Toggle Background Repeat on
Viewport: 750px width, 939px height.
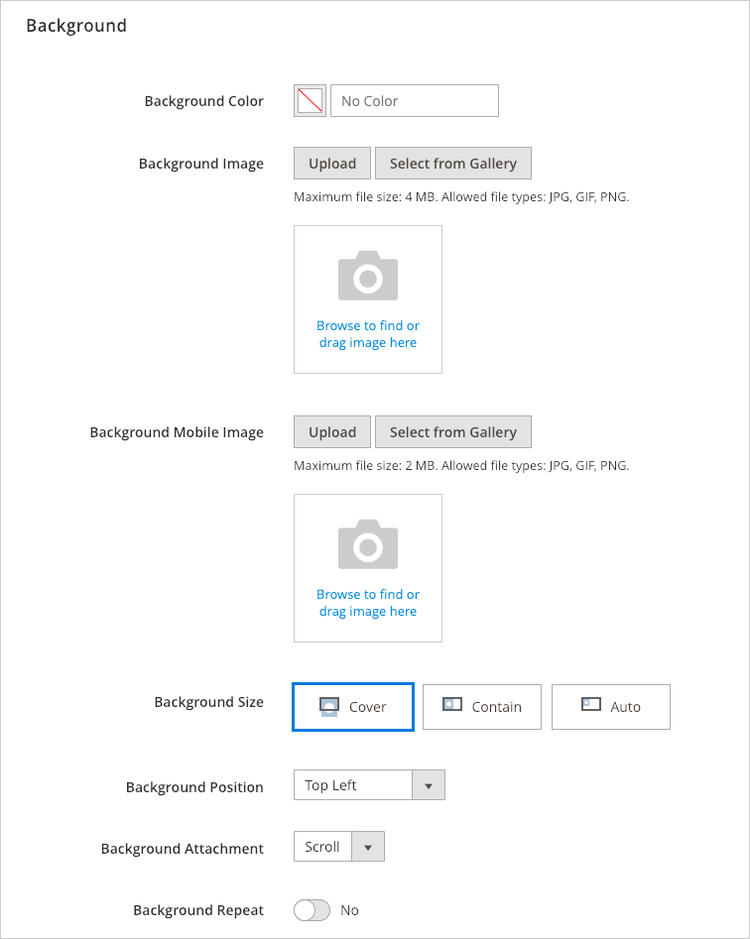coord(311,910)
